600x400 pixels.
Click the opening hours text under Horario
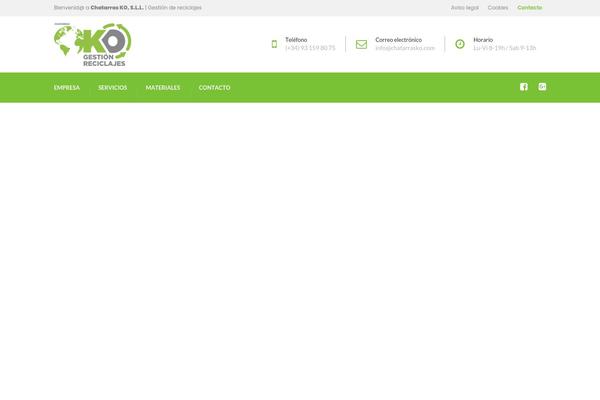[504, 48]
